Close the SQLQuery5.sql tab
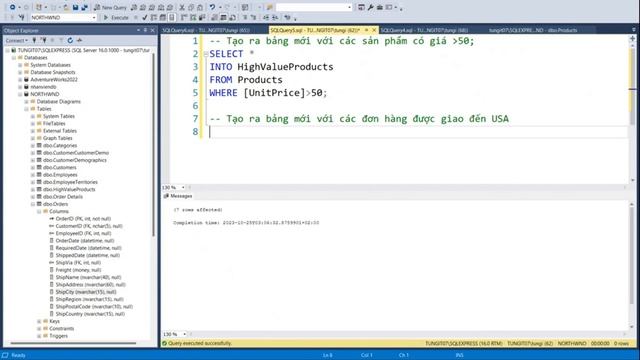640x360 pixels. [x=374, y=30]
